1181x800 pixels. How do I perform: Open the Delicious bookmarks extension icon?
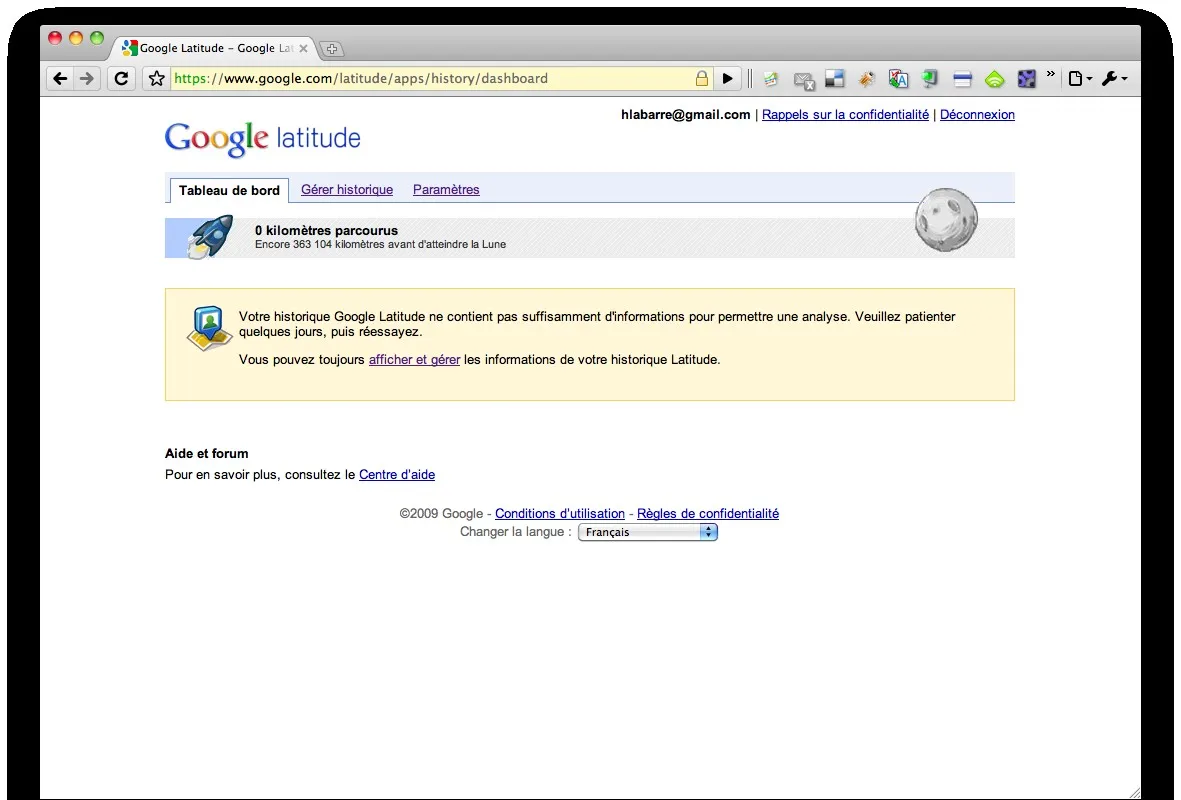(835, 78)
